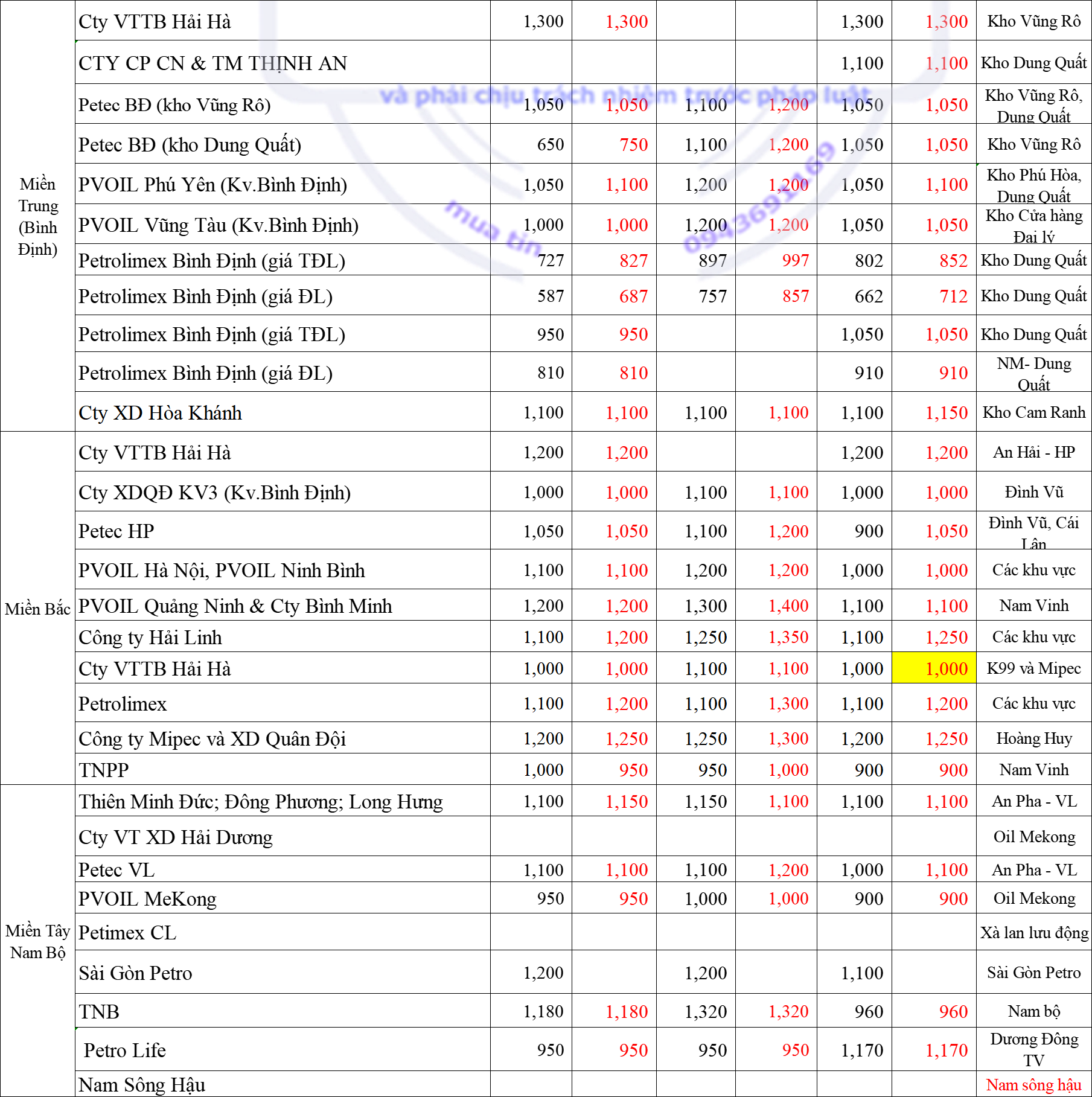Click 'Kho Cửa hàng Đại lý' cell
Viewport: 1092px width, 1097px height.
tap(1034, 225)
